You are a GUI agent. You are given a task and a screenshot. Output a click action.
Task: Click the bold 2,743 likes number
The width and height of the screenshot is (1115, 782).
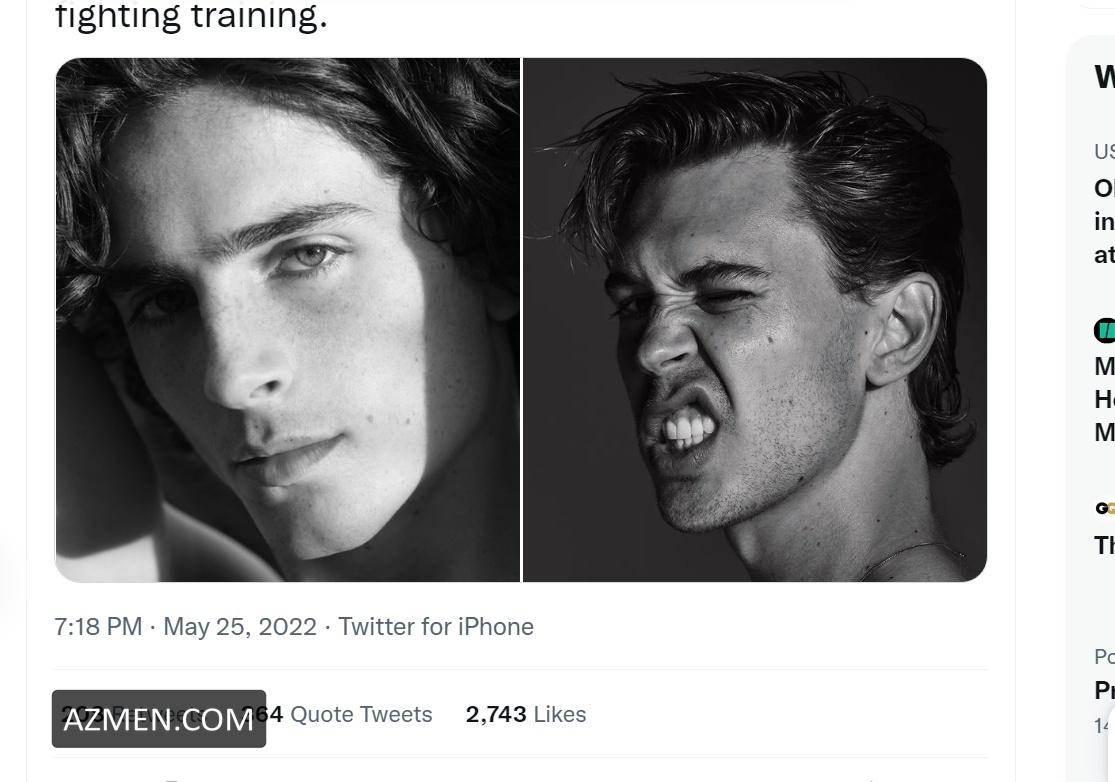point(495,714)
